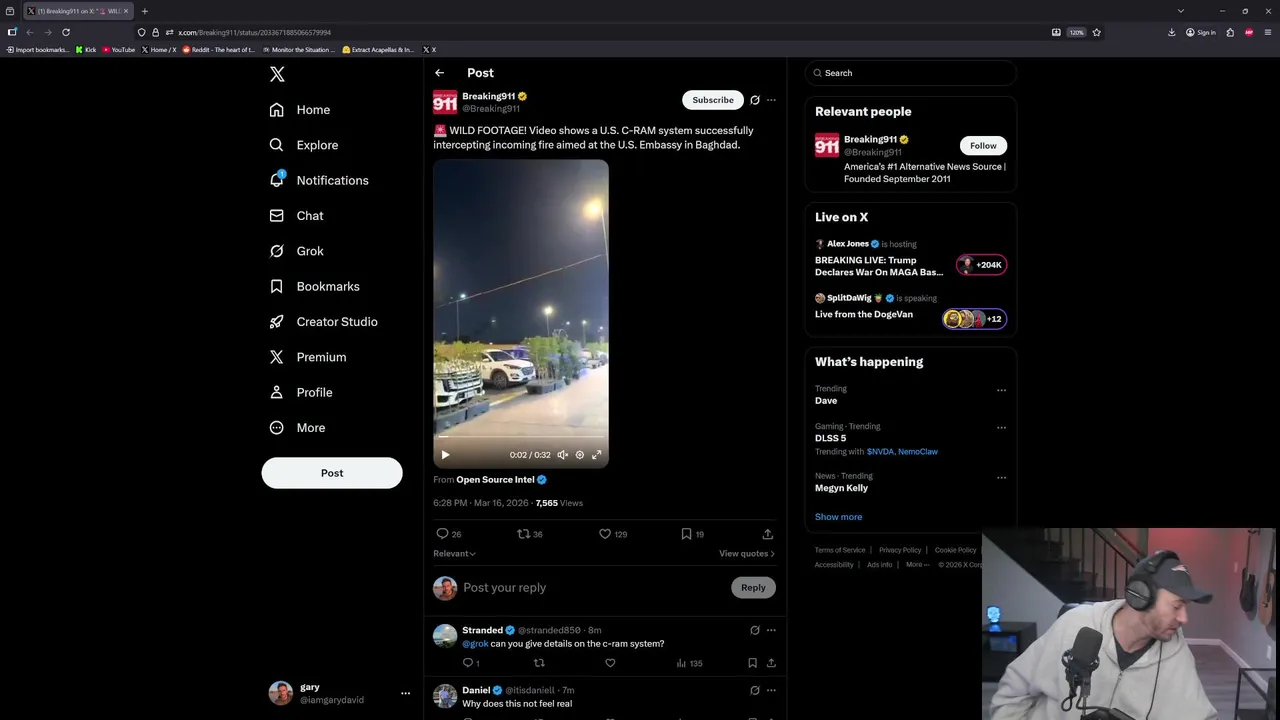
Task: Click the grey Reply button
Action: pos(753,588)
